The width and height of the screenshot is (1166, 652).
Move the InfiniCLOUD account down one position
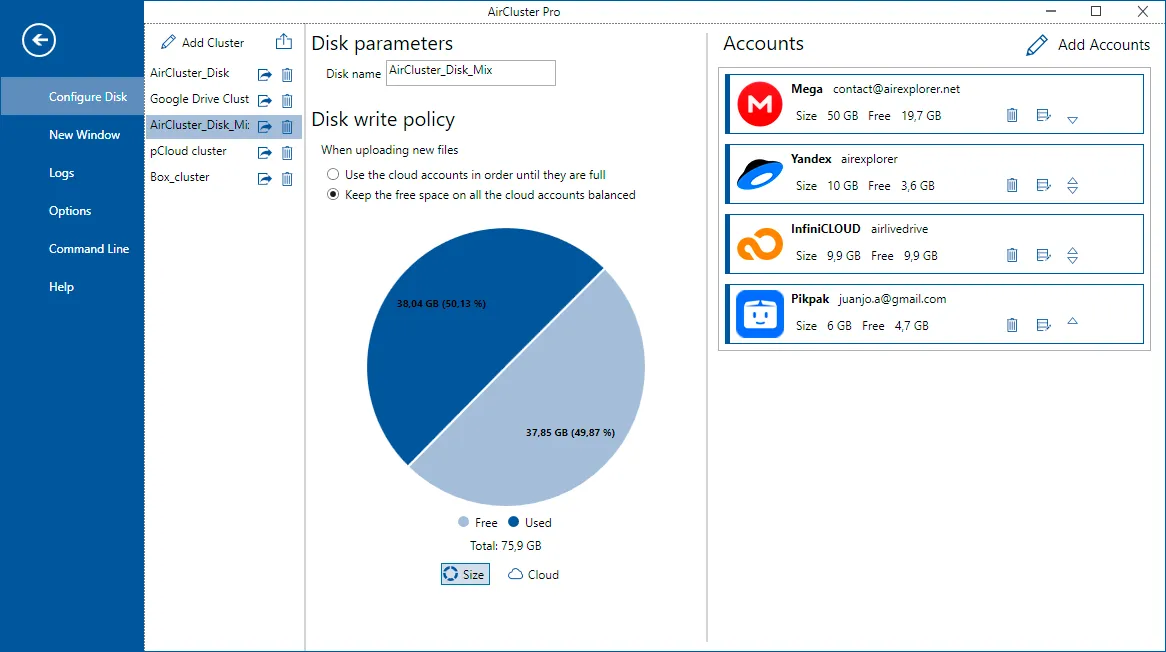[1072, 260]
